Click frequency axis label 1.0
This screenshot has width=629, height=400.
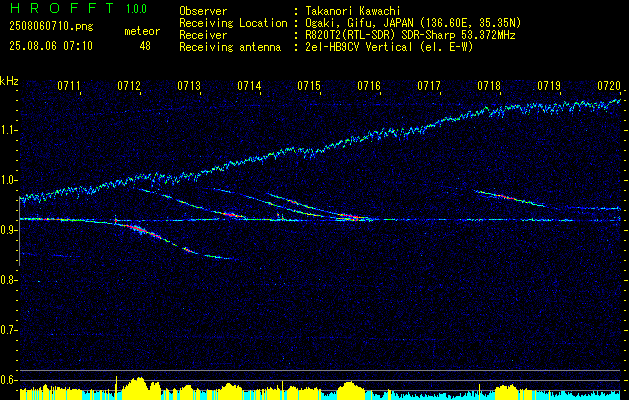click(8, 180)
